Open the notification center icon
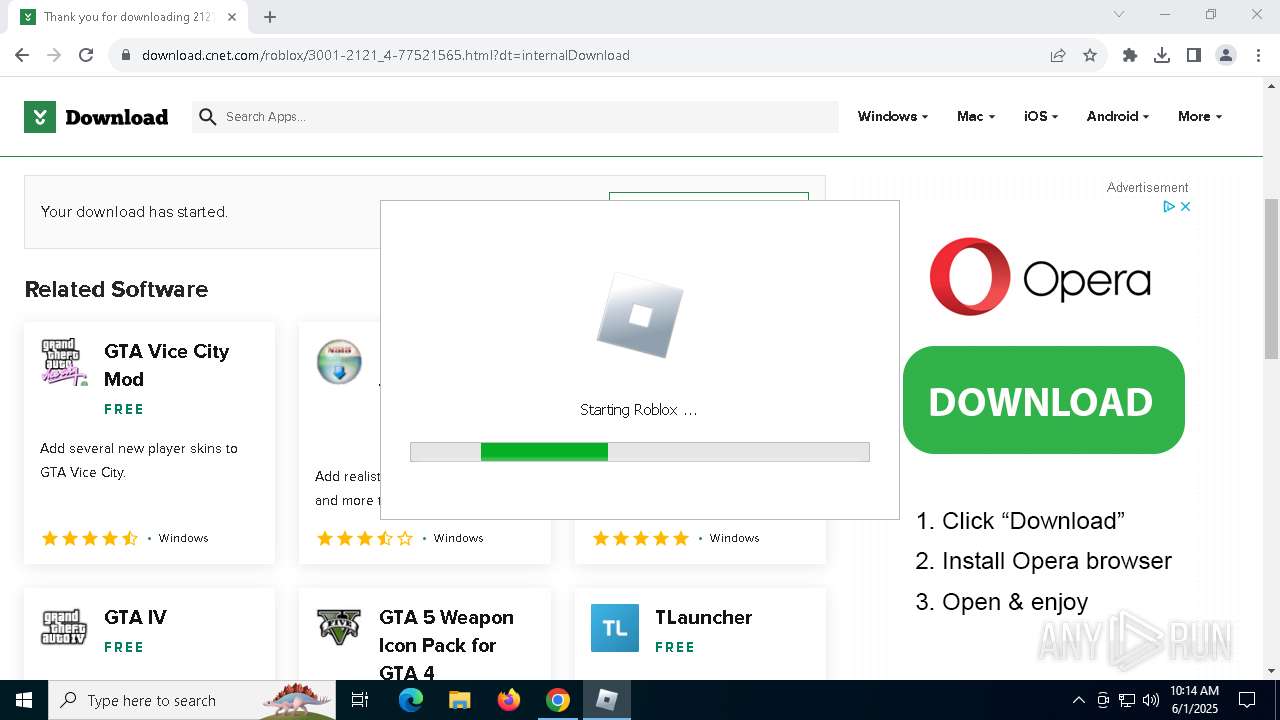 point(1247,700)
